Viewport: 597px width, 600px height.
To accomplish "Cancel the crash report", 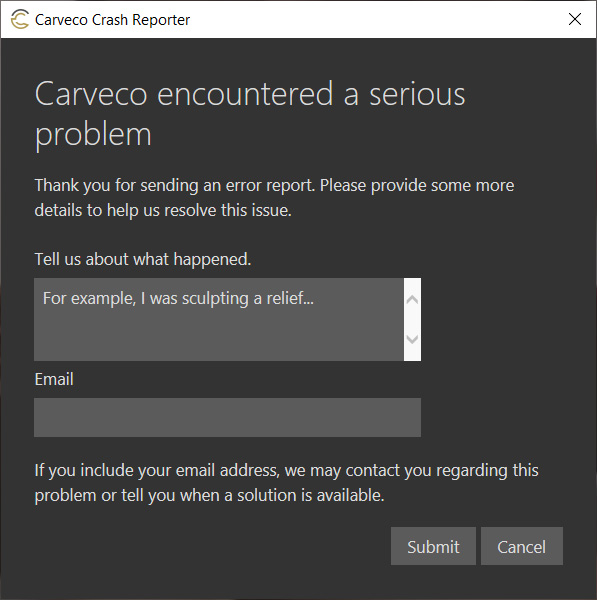I will tap(522, 546).
